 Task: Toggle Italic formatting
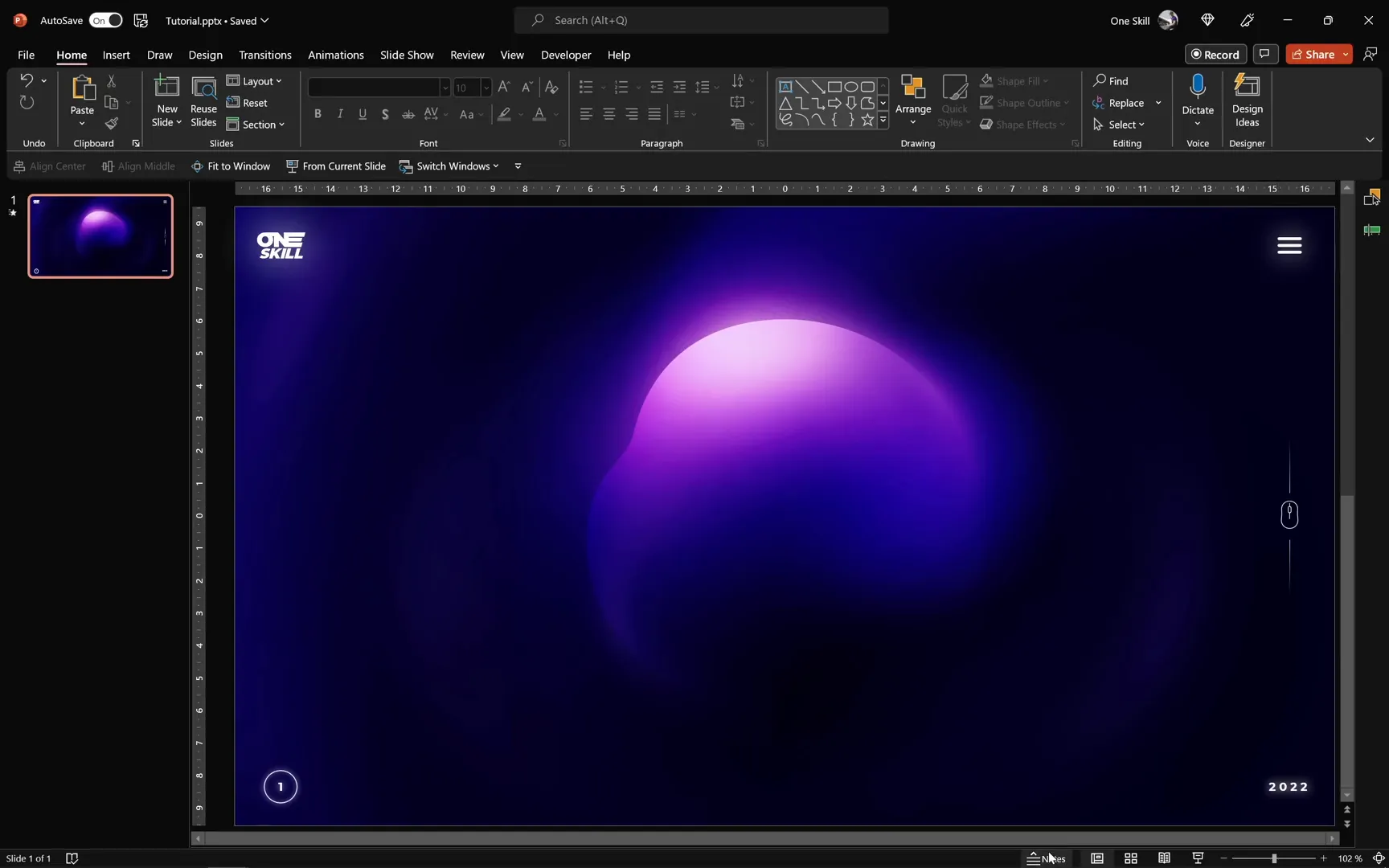[340, 114]
